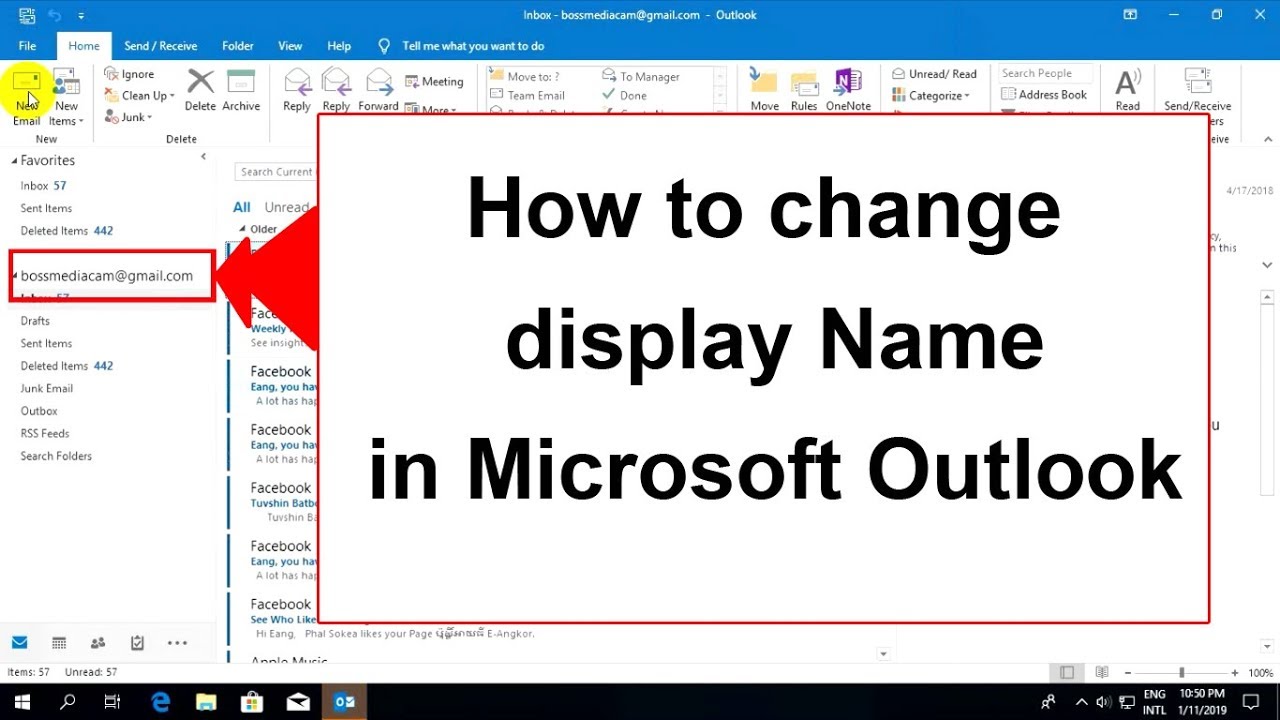The image size is (1280, 720).
Task: Open the Rules menu
Action: (804, 90)
